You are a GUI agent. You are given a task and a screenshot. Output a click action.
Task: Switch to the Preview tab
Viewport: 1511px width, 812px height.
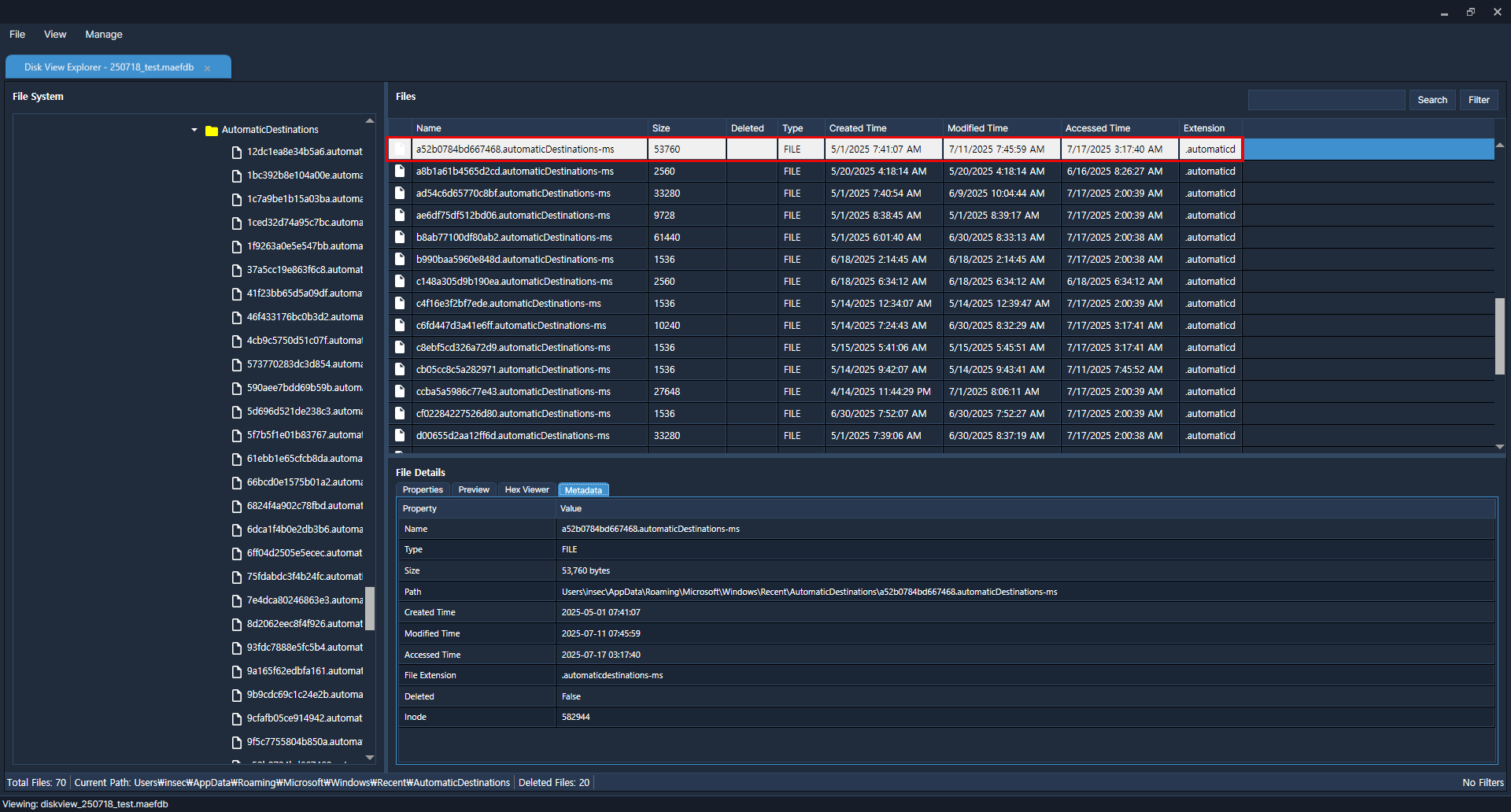pyautogui.click(x=474, y=489)
